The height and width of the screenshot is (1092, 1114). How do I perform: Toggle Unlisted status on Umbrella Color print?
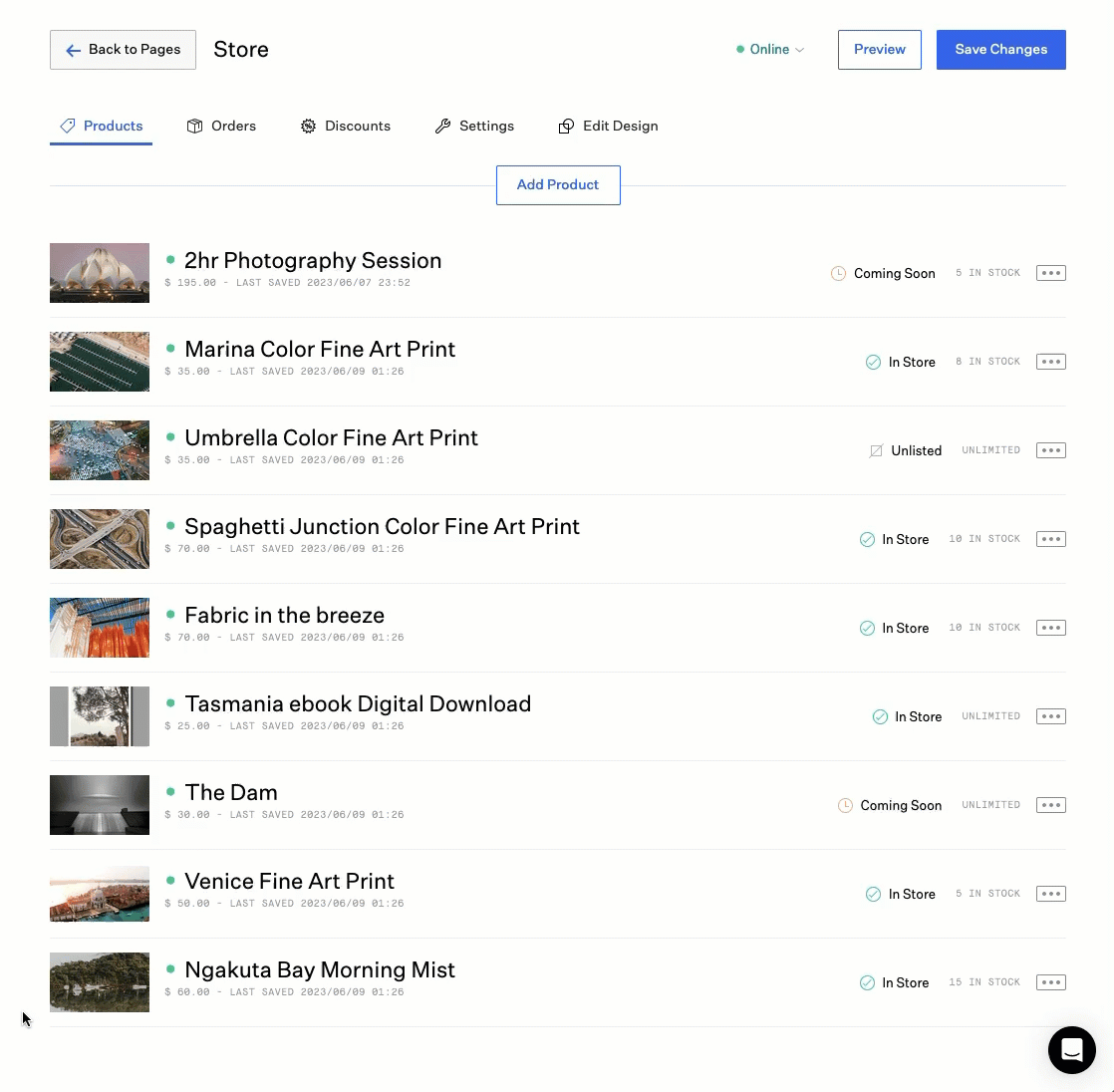click(905, 450)
